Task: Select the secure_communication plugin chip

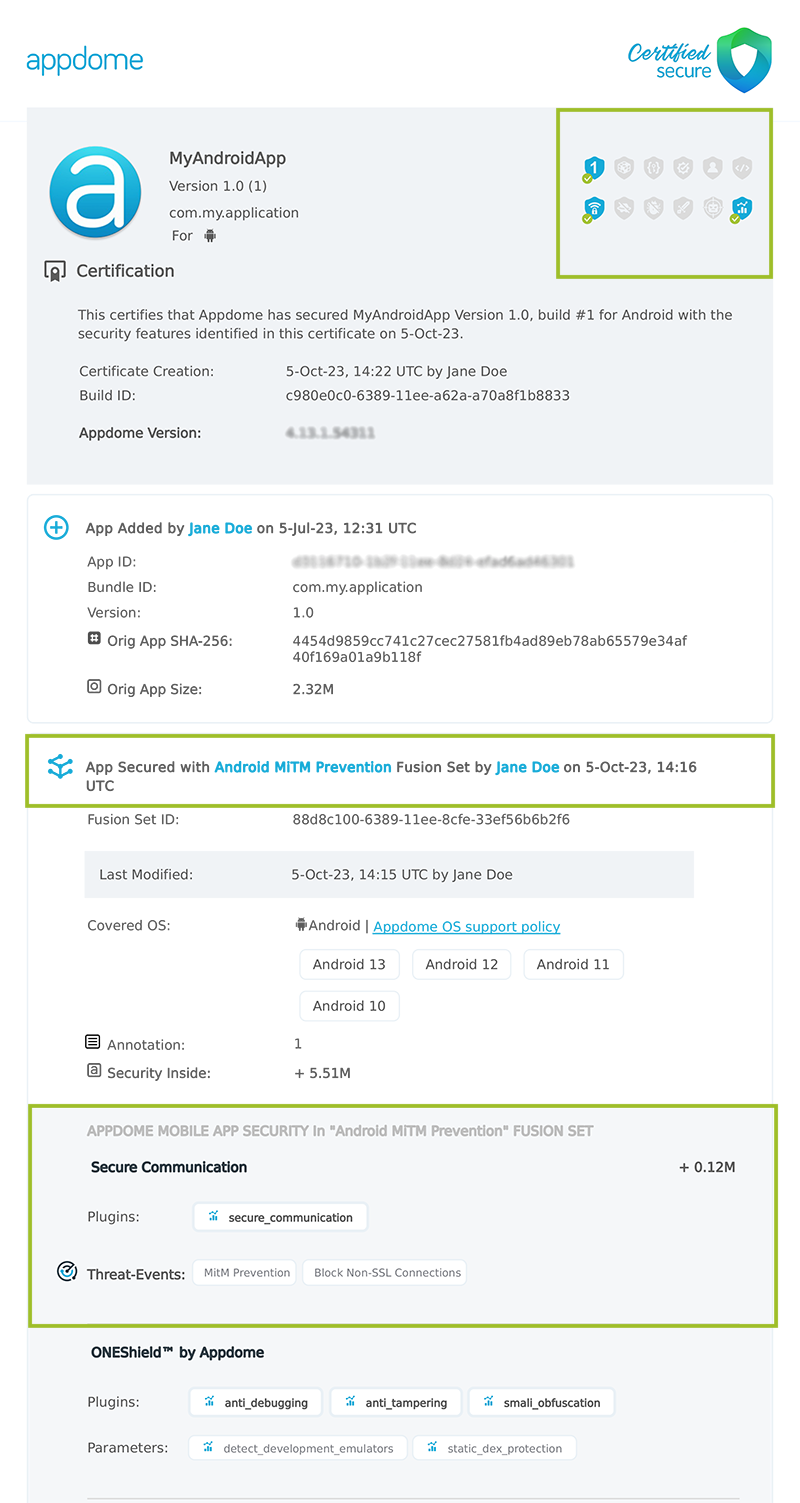Action: point(280,1217)
